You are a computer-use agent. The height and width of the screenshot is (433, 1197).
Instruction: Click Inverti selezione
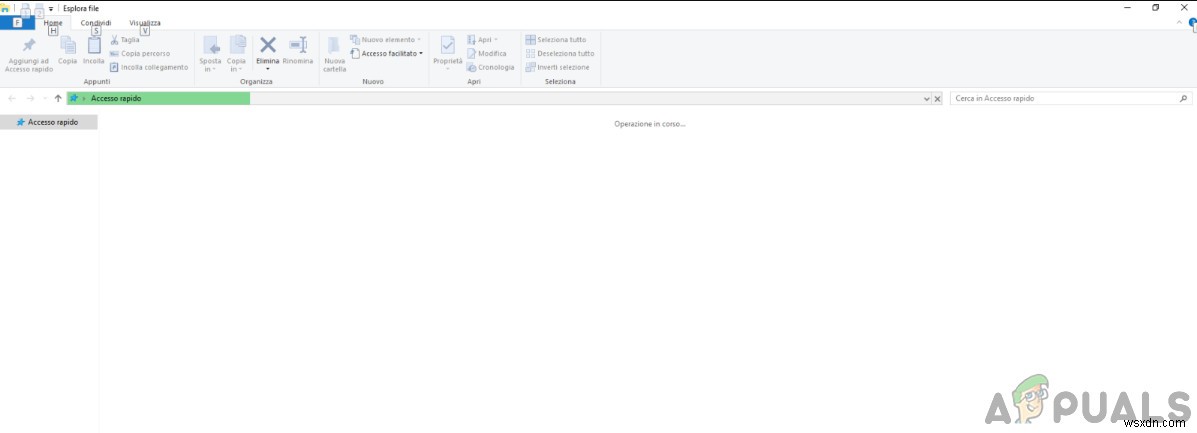pyautogui.click(x=557, y=67)
